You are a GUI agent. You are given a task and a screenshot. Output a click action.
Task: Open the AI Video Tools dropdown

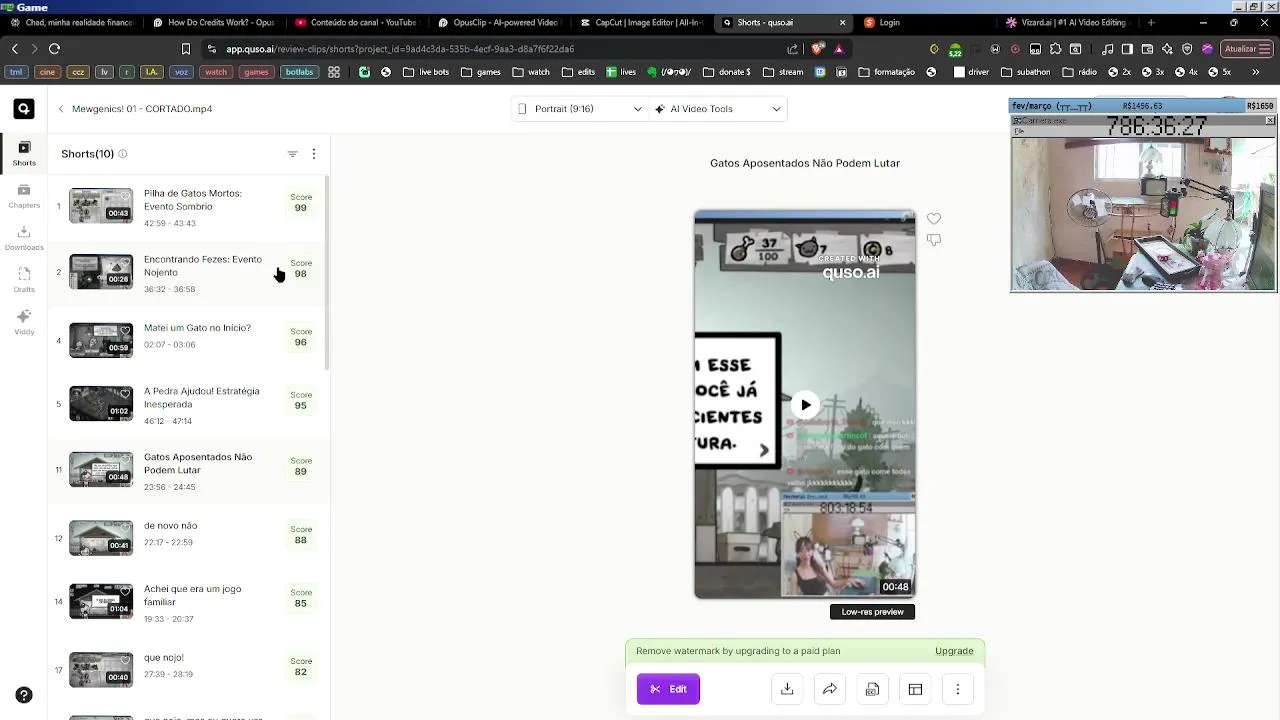pos(718,109)
